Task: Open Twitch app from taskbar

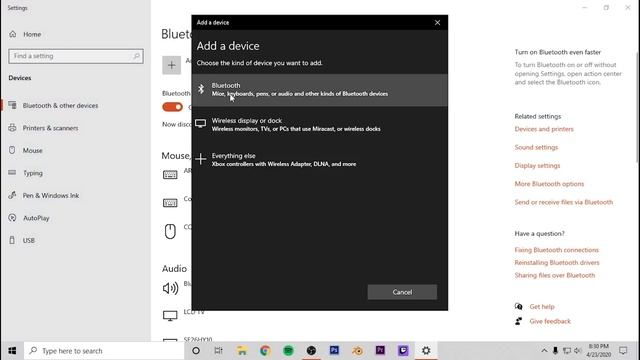Action: (403, 351)
